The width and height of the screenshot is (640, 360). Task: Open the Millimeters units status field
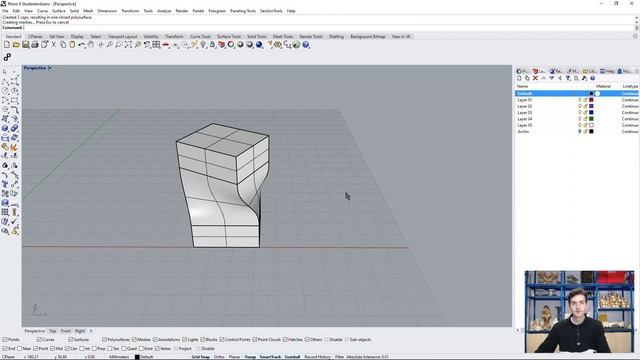[119, 357]
